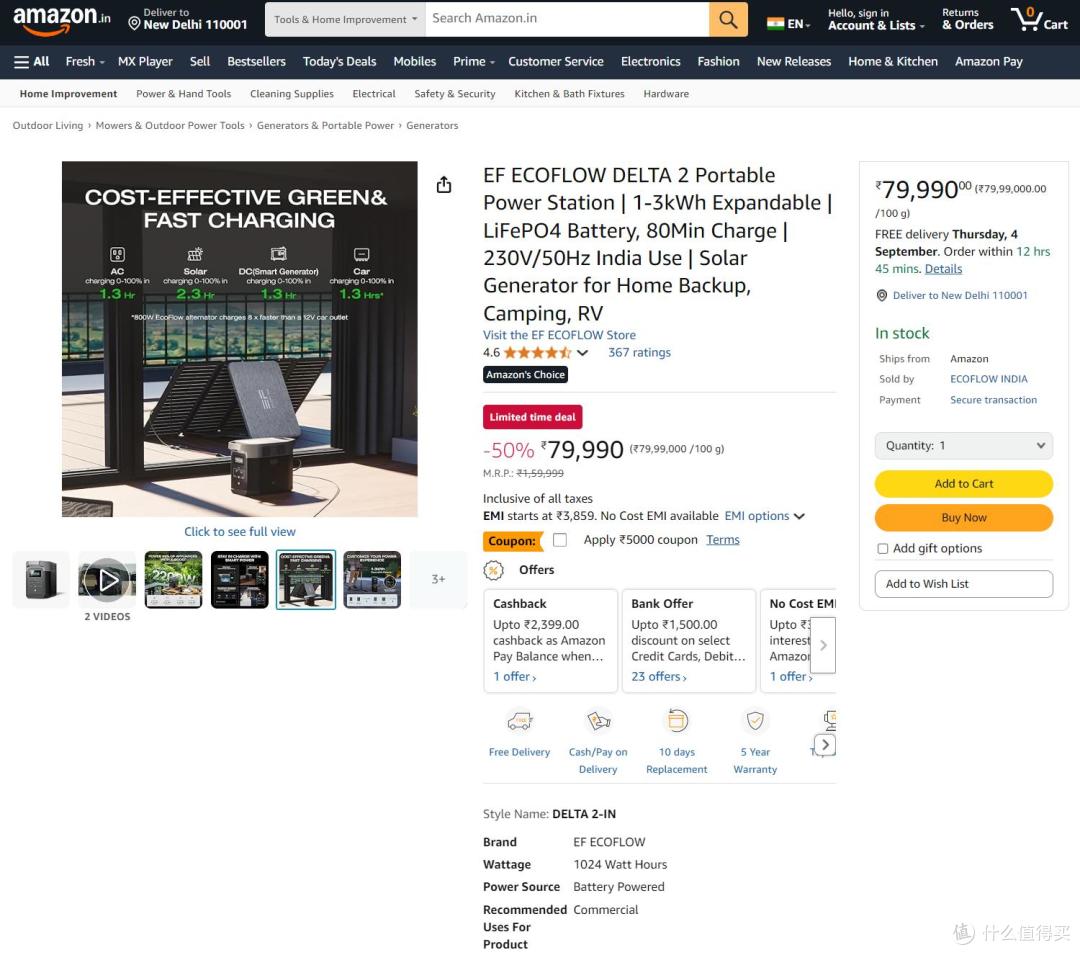Open the Tools & Home Improvement search category dropdown
The image size is (1080, 955).
[345, 19]
